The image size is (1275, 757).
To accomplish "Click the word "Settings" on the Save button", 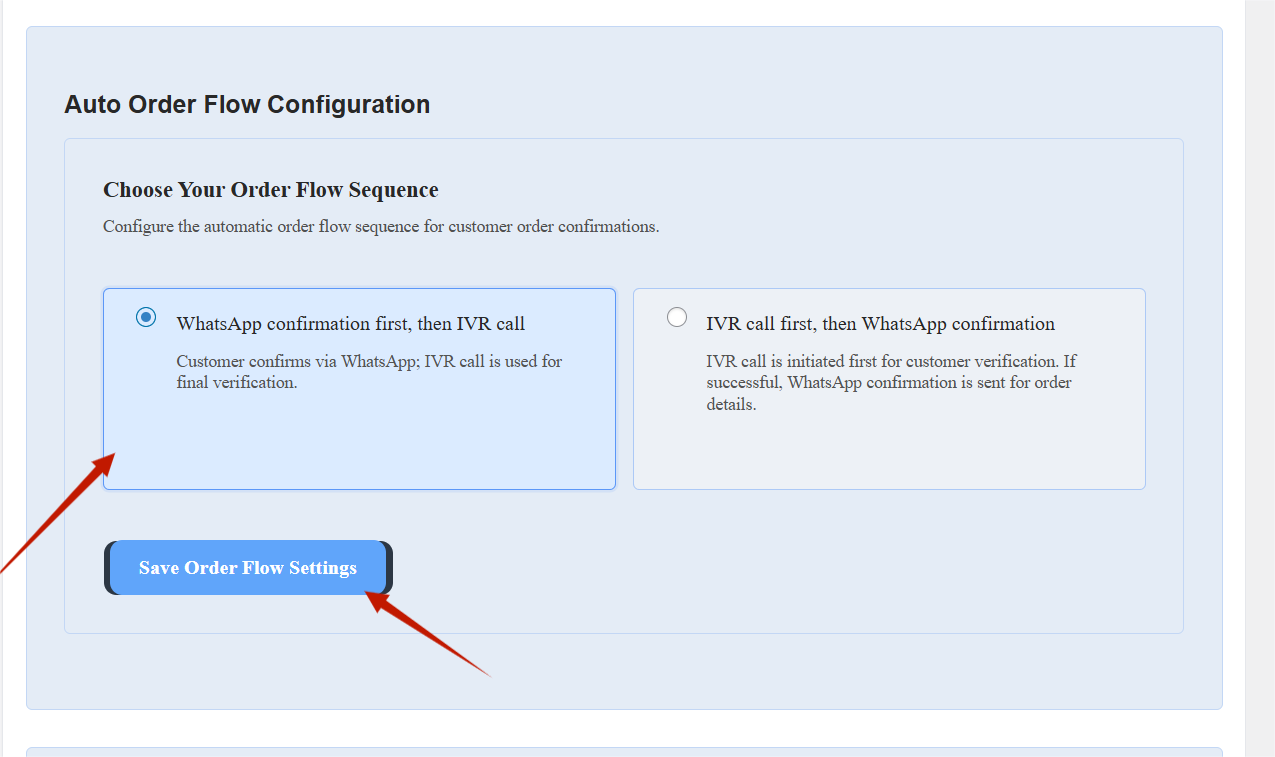I will coord(323,568).
